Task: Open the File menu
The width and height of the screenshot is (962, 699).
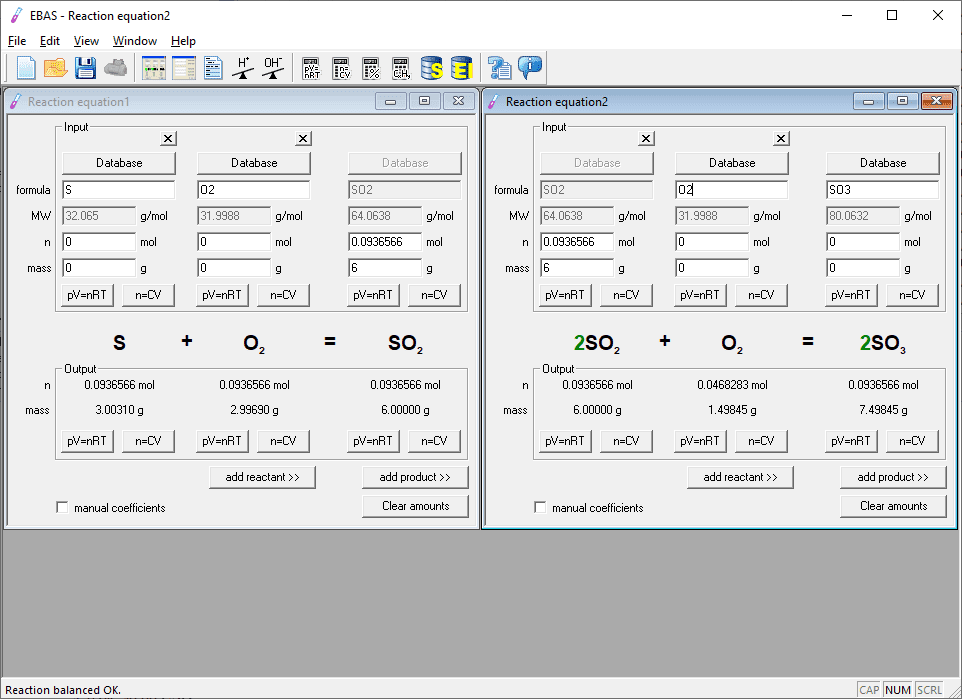Action: tap(17, 41)
